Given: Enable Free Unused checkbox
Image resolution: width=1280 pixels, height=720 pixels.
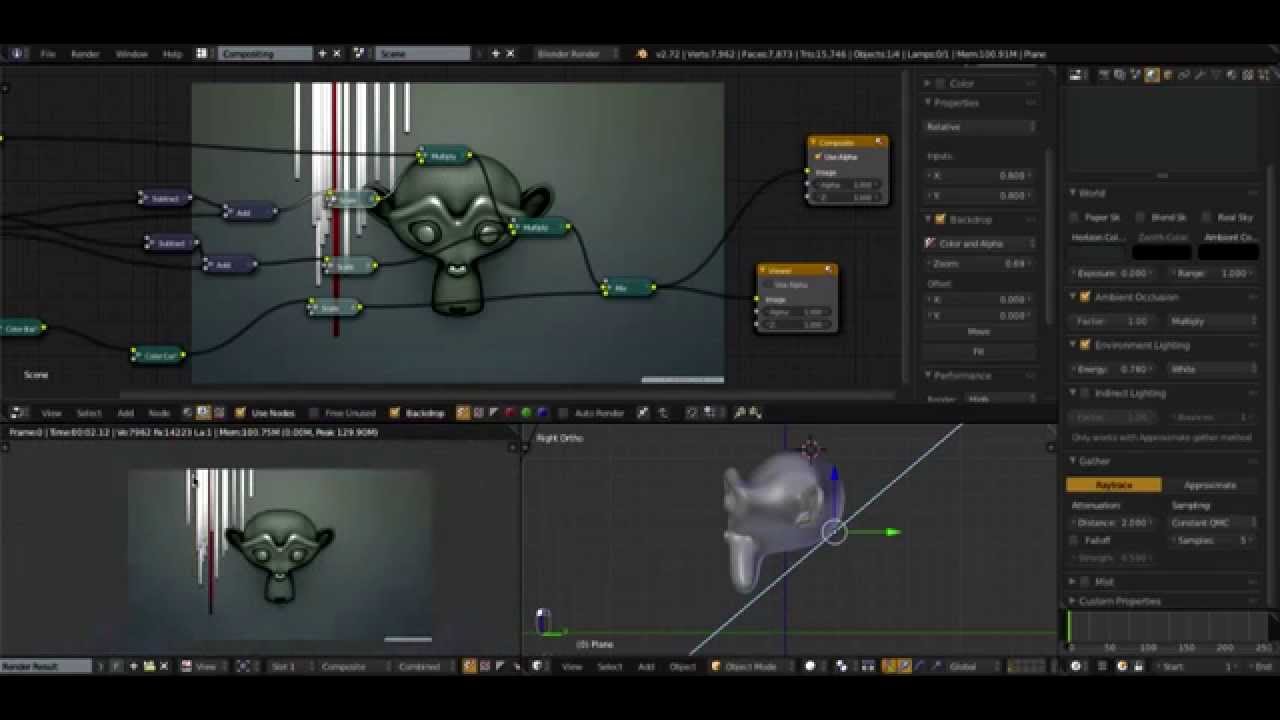Looking at the screenshot, I should pos(314,412).
